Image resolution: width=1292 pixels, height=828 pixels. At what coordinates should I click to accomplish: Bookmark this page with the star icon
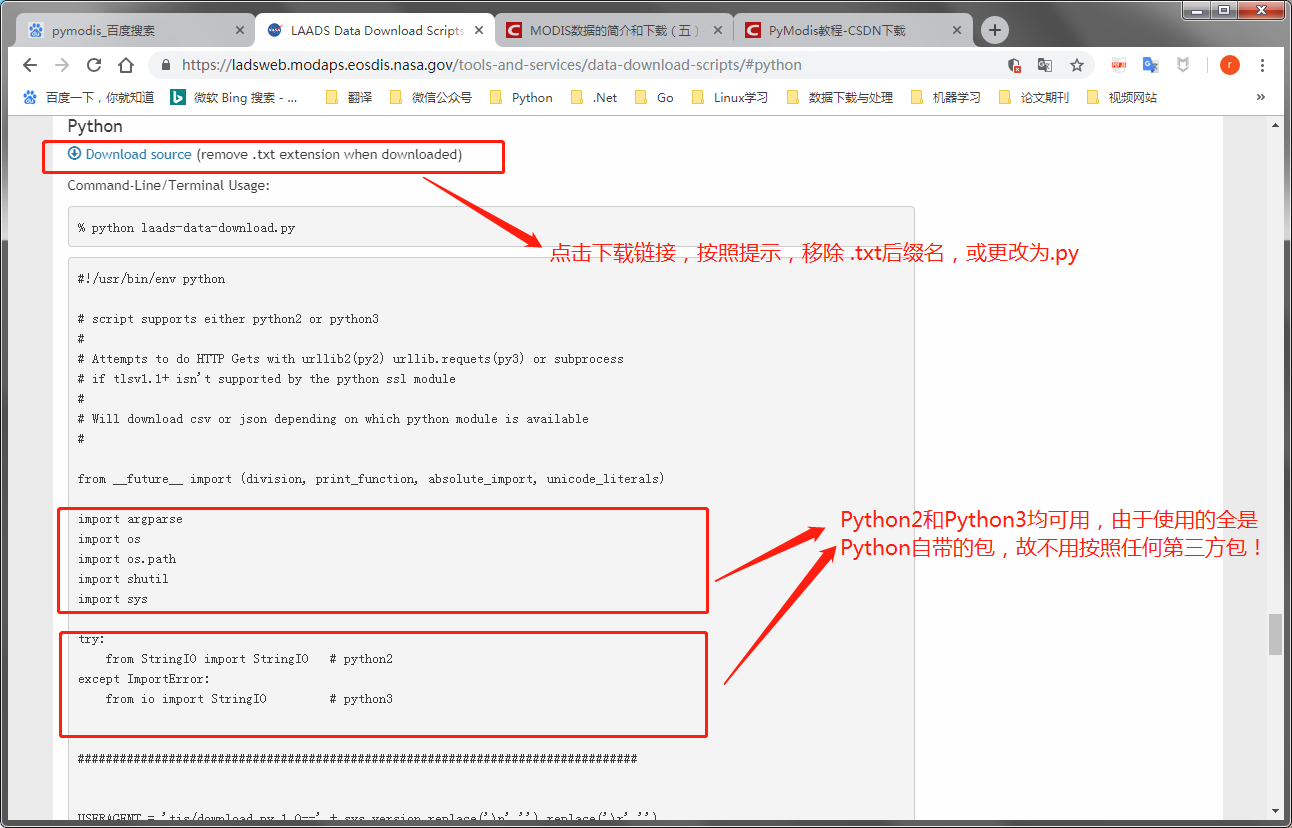(x=1076, y=64)
